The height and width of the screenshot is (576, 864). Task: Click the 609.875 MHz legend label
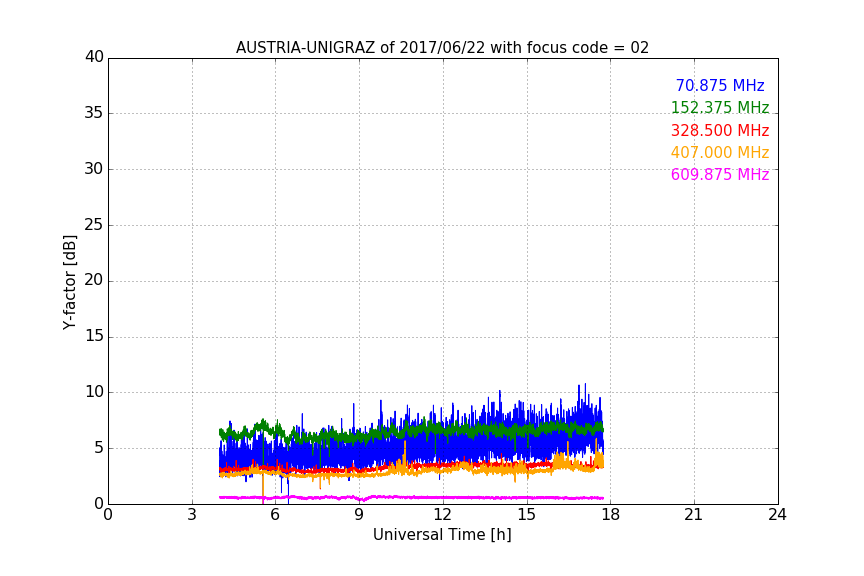click(x=720, y=174)
